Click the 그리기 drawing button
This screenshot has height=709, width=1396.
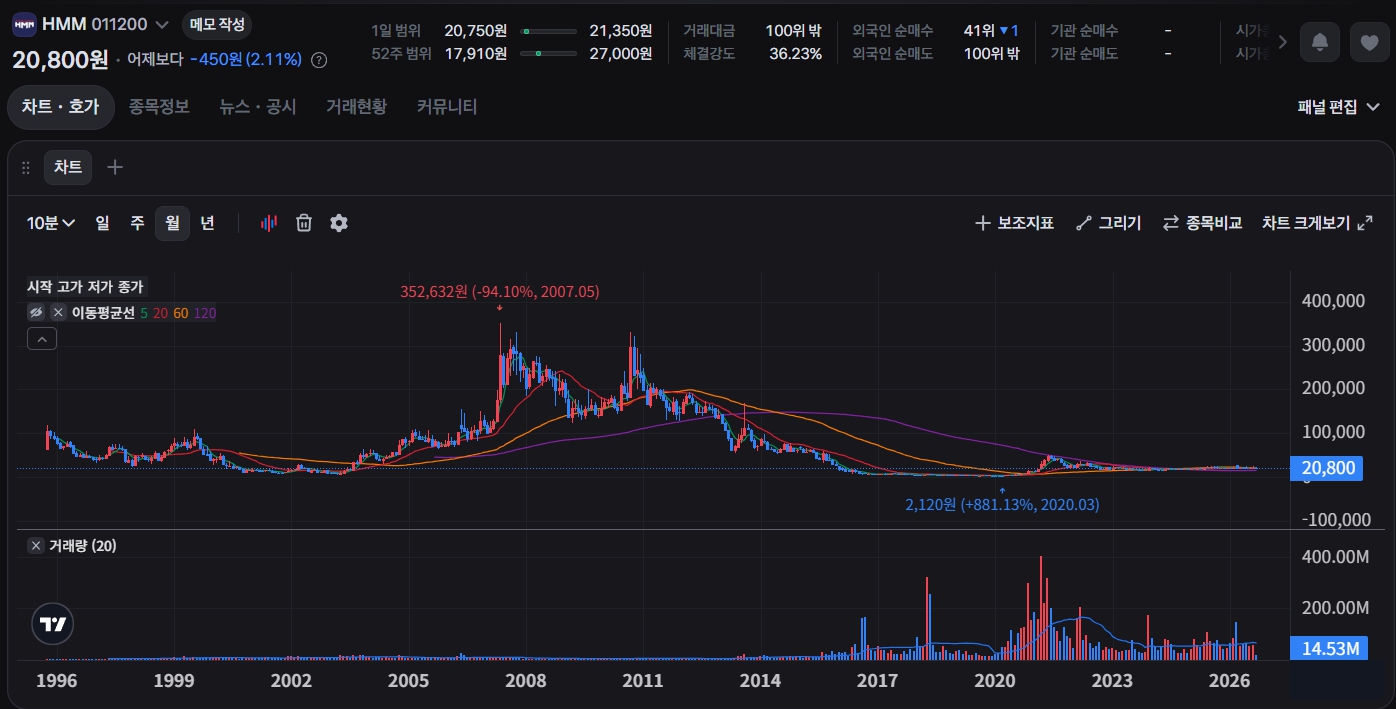pyautogui.click(x=1108, y=223)
